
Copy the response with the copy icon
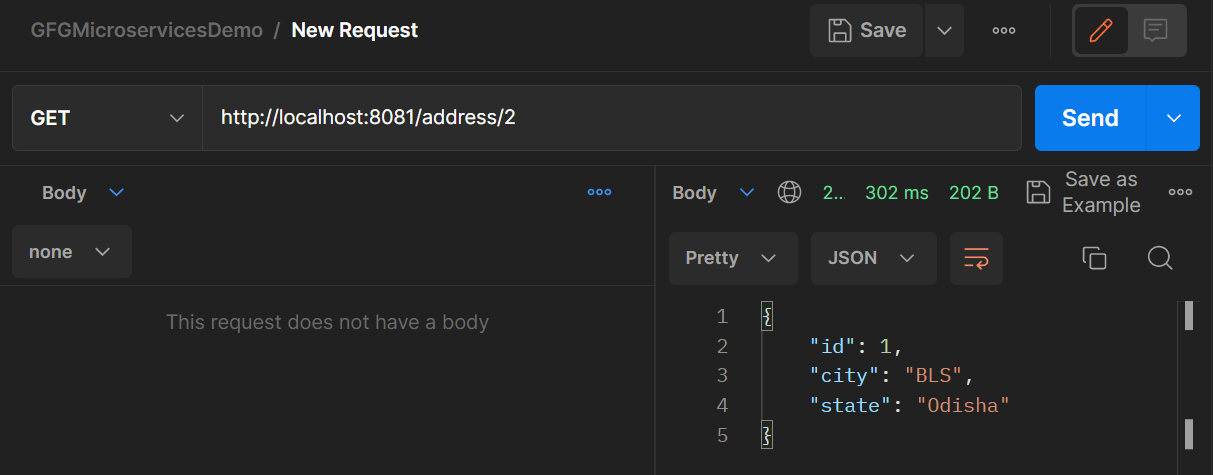click(1094, 258)
